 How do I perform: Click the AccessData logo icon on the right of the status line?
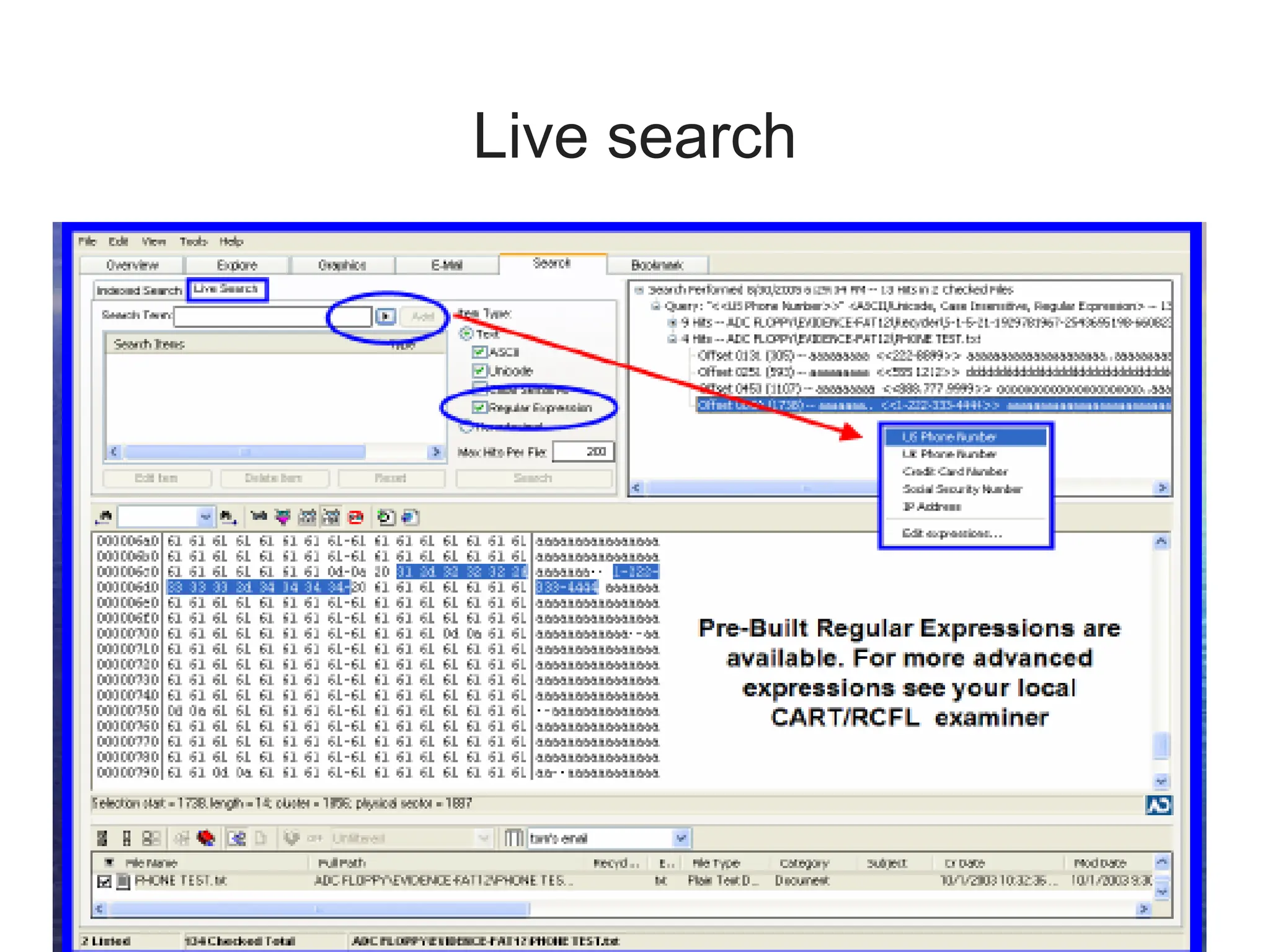pos(1158,805)
